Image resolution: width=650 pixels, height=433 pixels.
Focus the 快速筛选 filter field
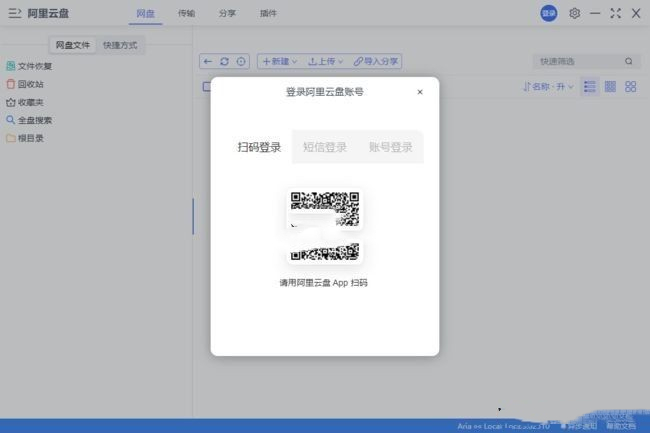pyautogui.click(x=587, y=61)
